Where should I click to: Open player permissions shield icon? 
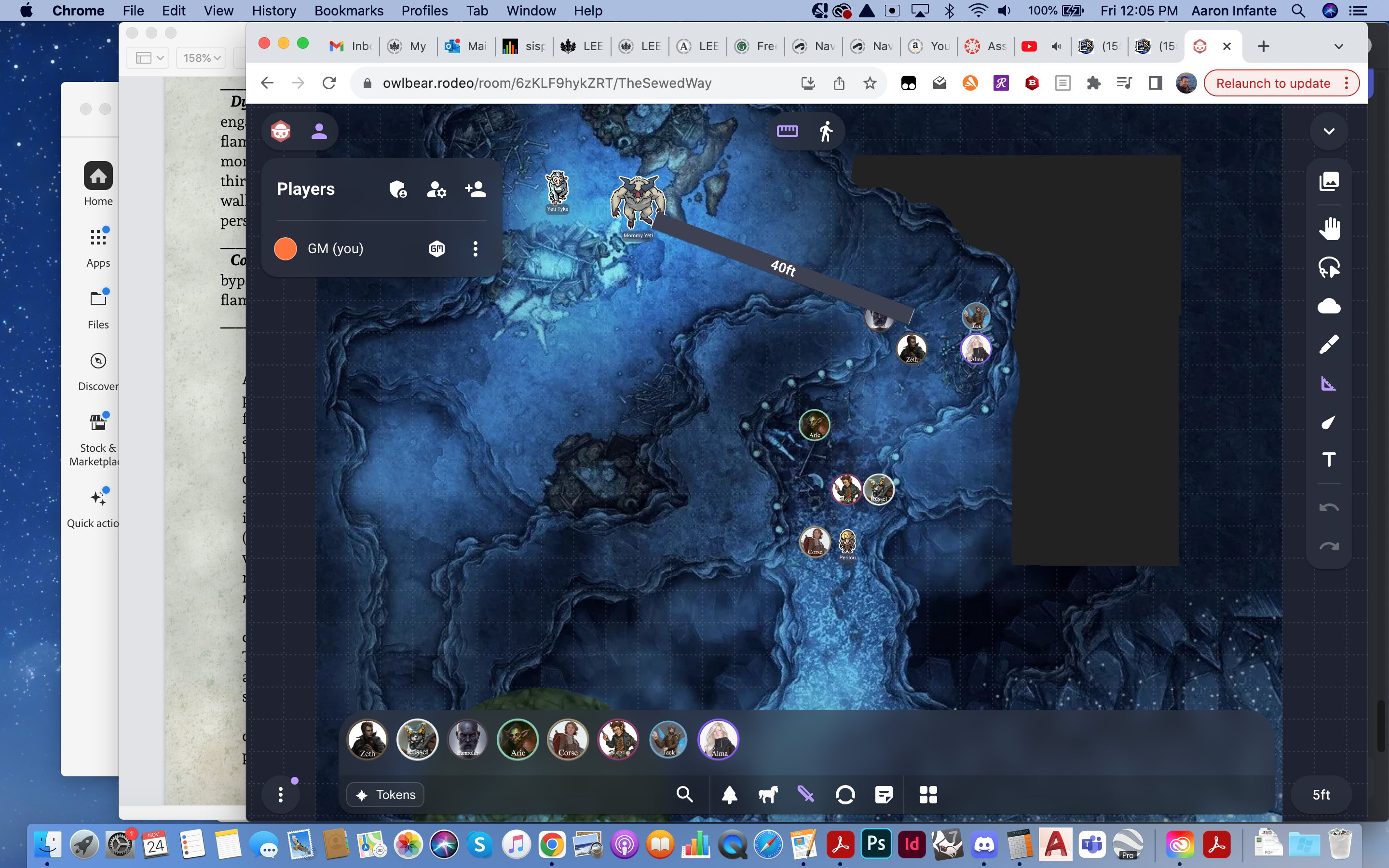(x=398, y=189)
